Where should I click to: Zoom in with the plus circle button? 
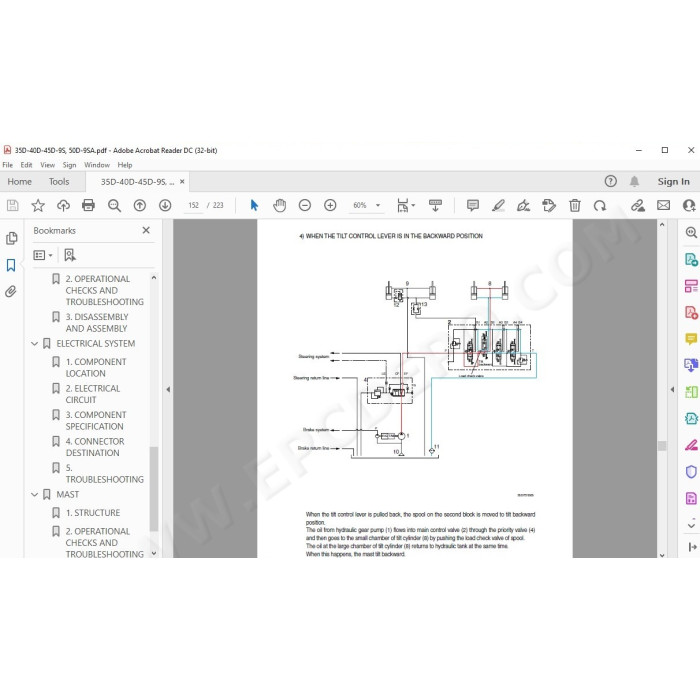point(330,205)
